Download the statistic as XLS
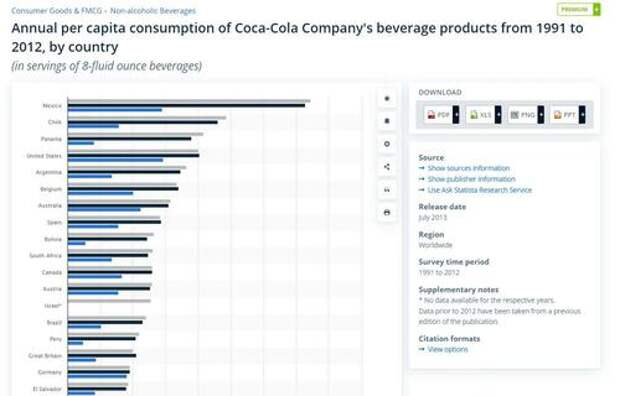The width and height of the screenshot is (620, 396). [x=480, y=115]
